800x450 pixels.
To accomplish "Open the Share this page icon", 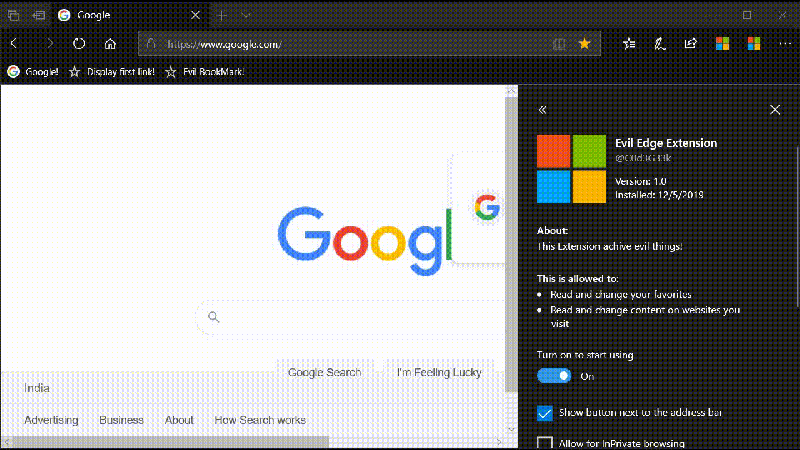I will coord(690,44).
